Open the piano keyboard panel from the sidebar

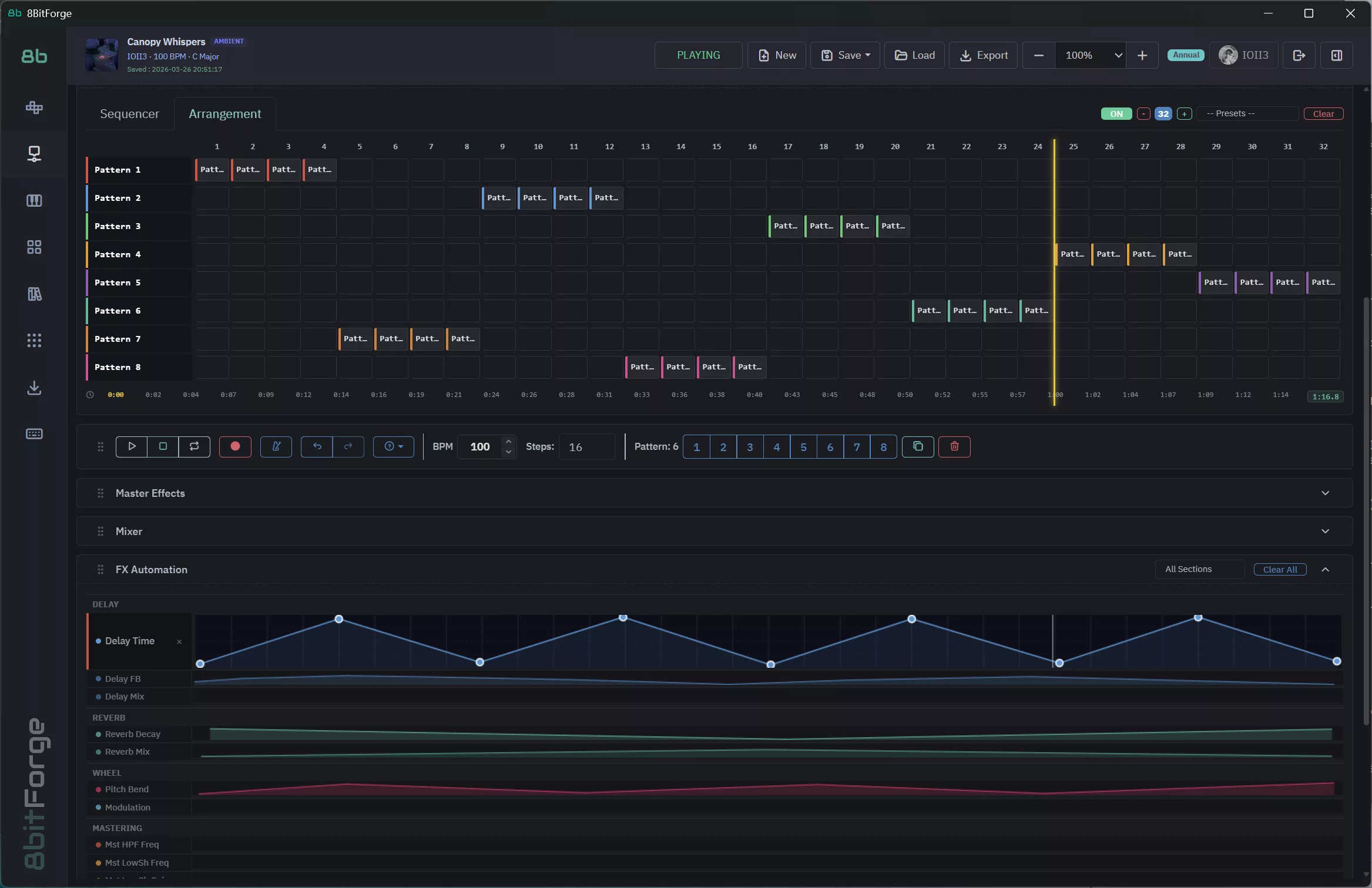point(34,200)
